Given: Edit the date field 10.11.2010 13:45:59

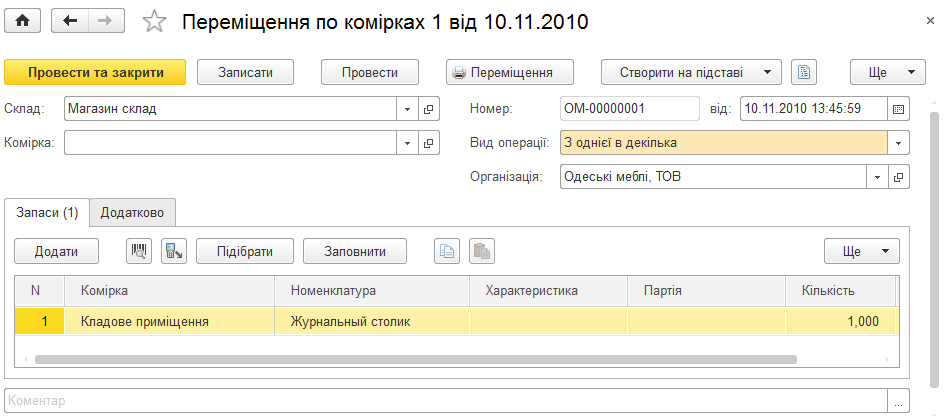Looking at the screenshot, I should (x=814, y=109).
